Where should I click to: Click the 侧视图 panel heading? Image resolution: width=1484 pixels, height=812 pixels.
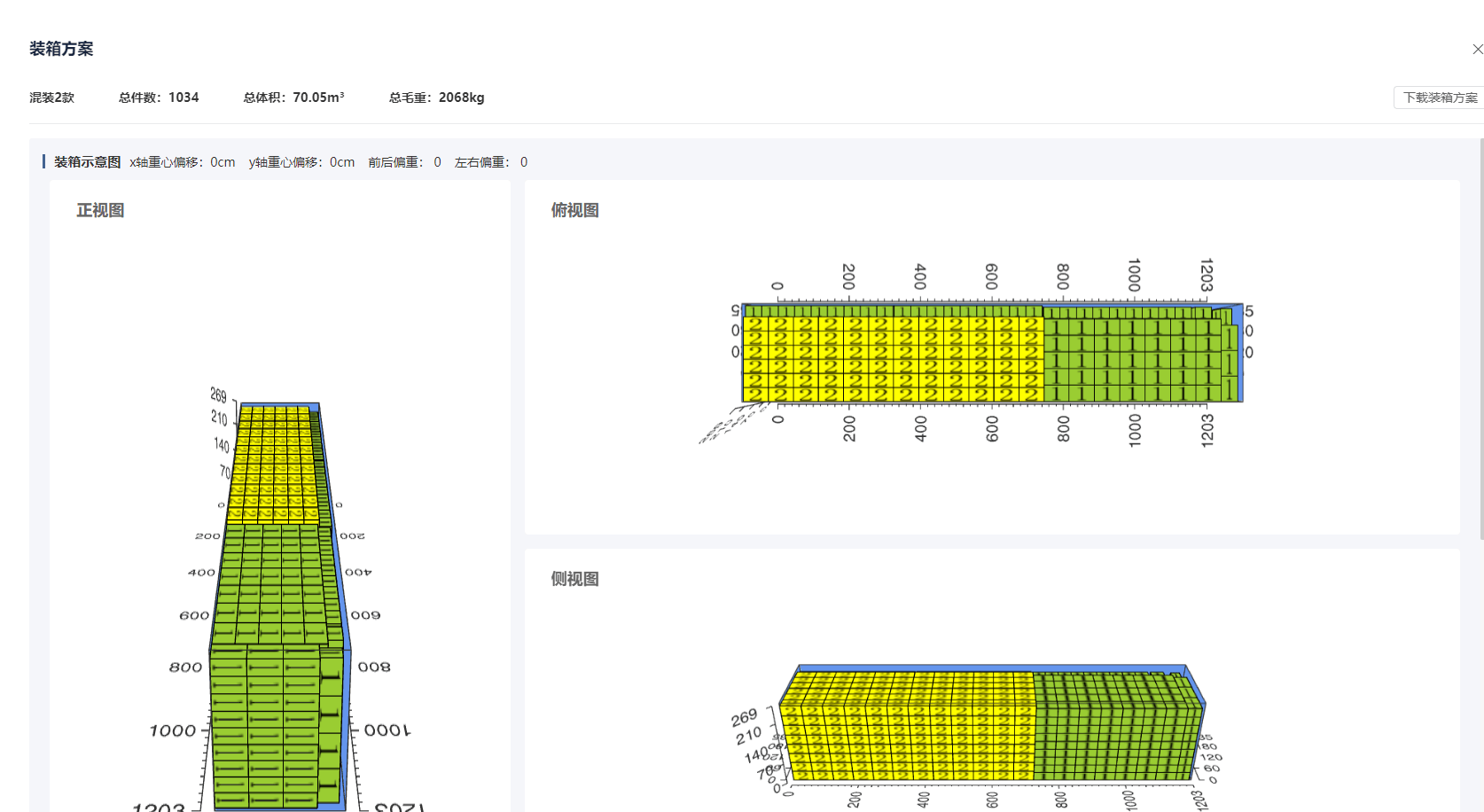[574, 579]
